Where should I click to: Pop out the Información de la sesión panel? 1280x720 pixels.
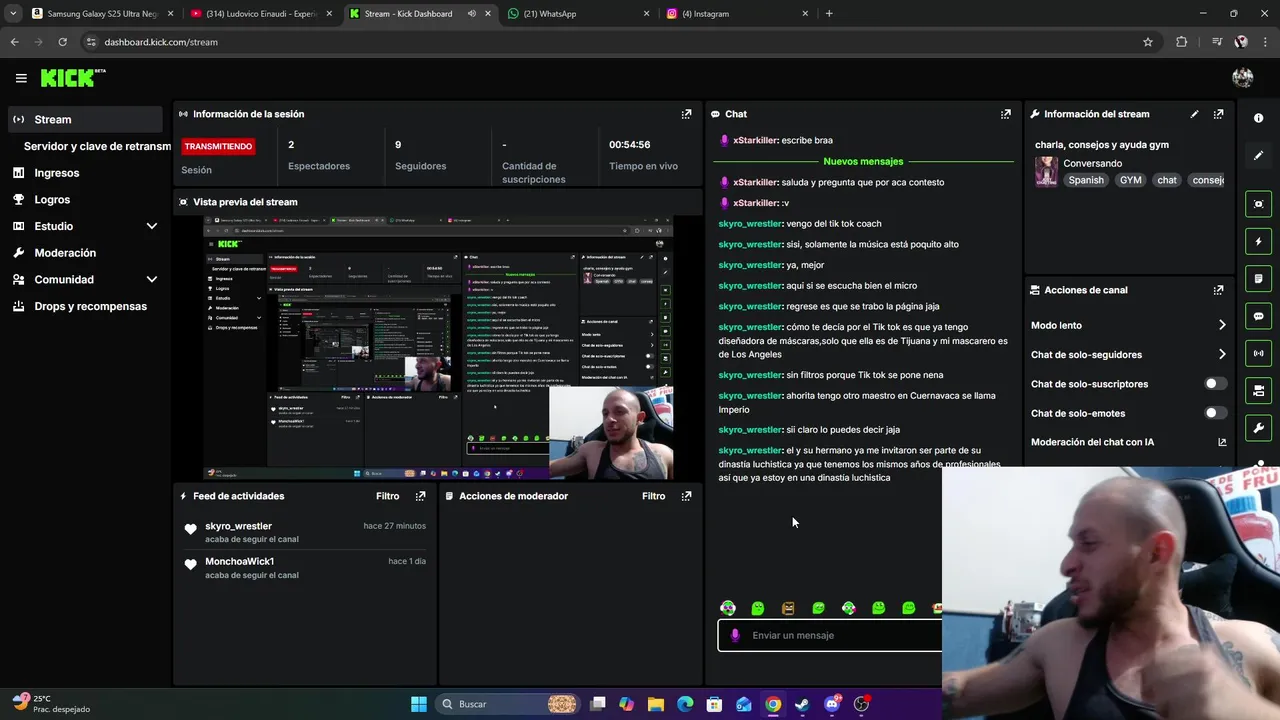(x=686, y=114)
